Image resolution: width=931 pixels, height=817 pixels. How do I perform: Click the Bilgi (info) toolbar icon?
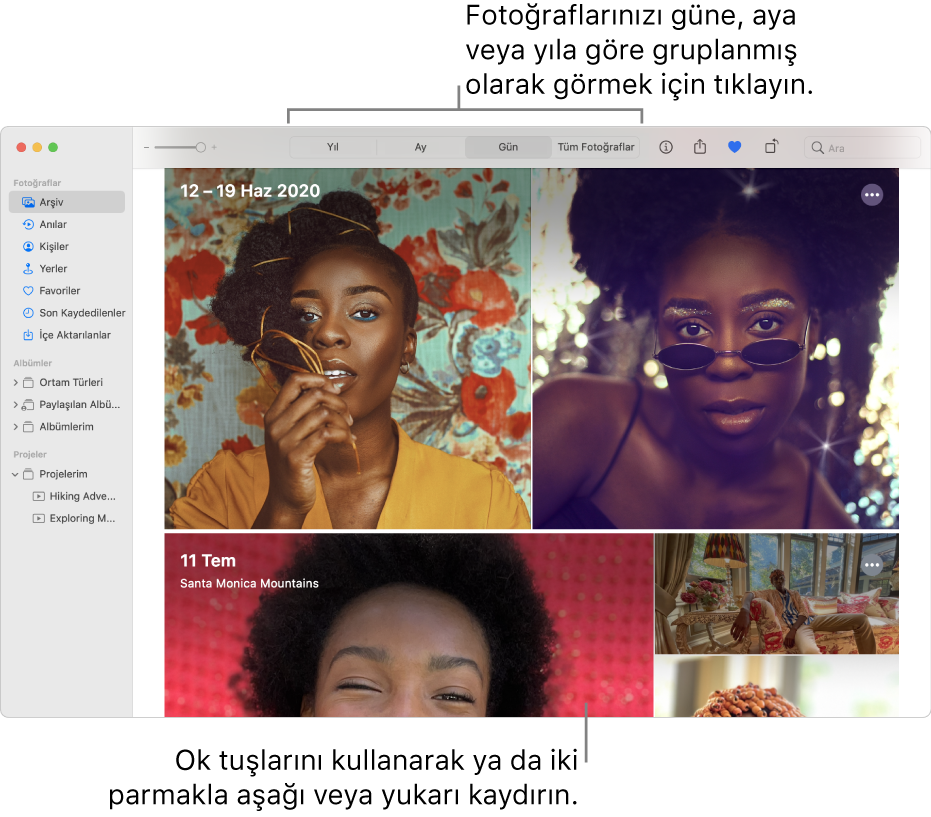point(665,147)
